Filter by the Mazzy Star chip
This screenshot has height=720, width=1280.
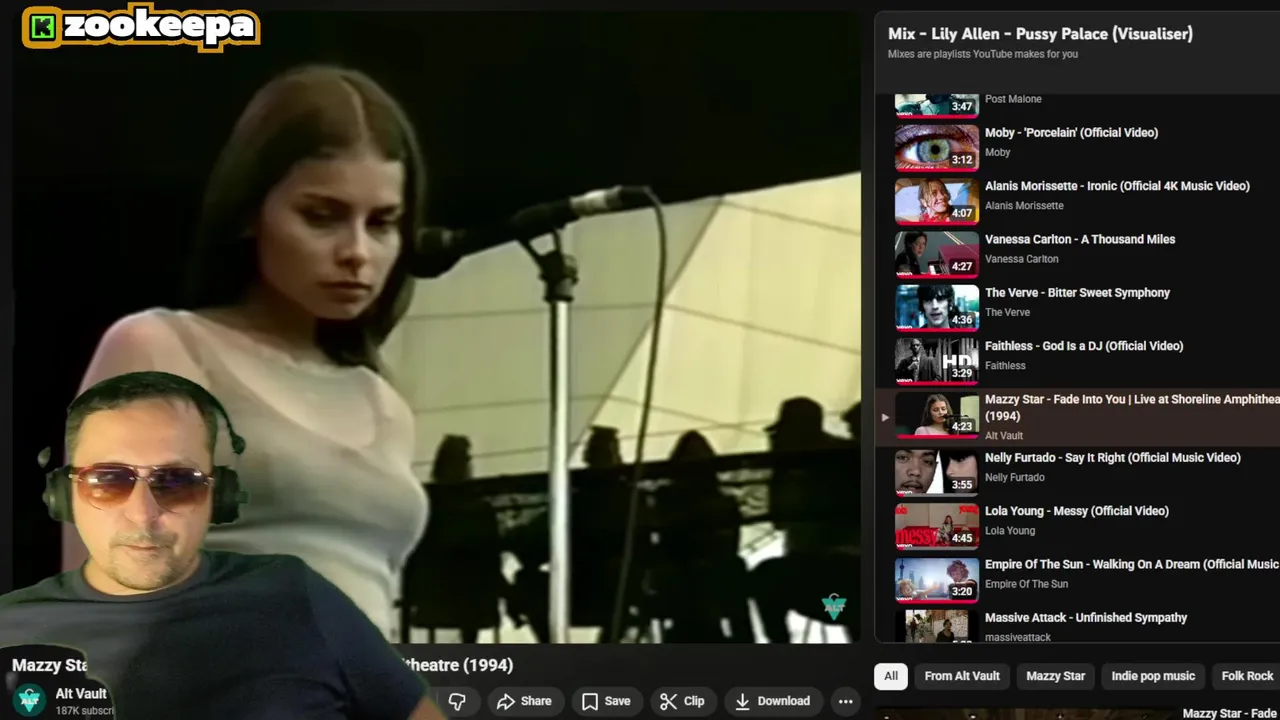(1055, 676)
